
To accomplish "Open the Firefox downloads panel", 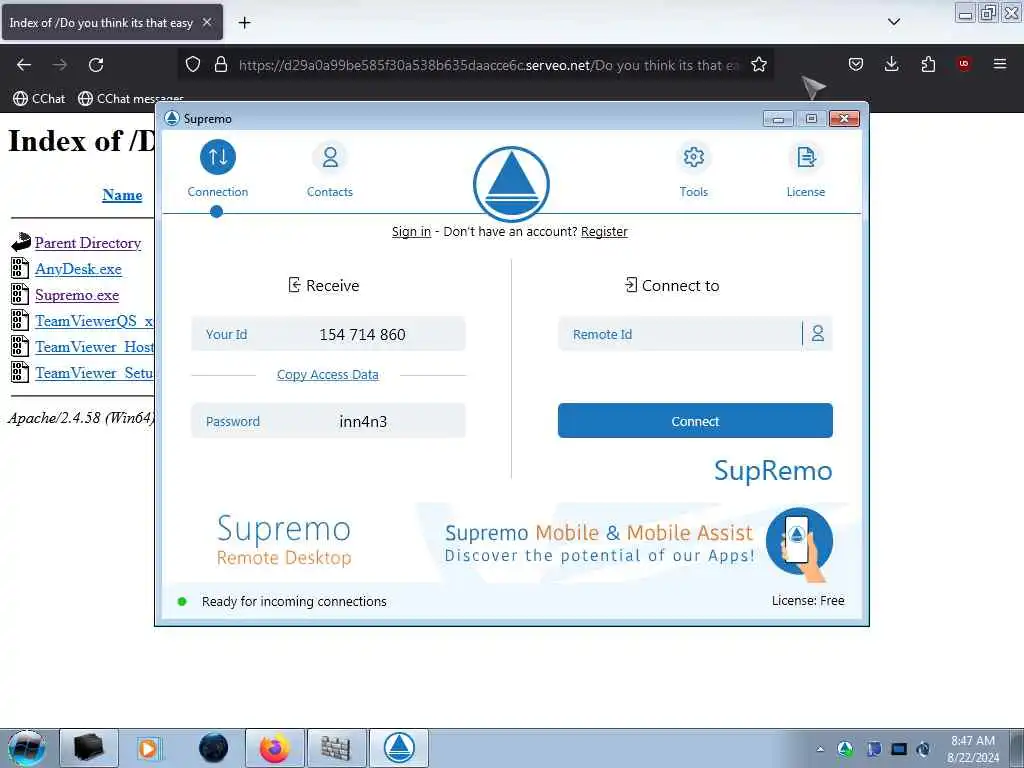I will (891, 64).
